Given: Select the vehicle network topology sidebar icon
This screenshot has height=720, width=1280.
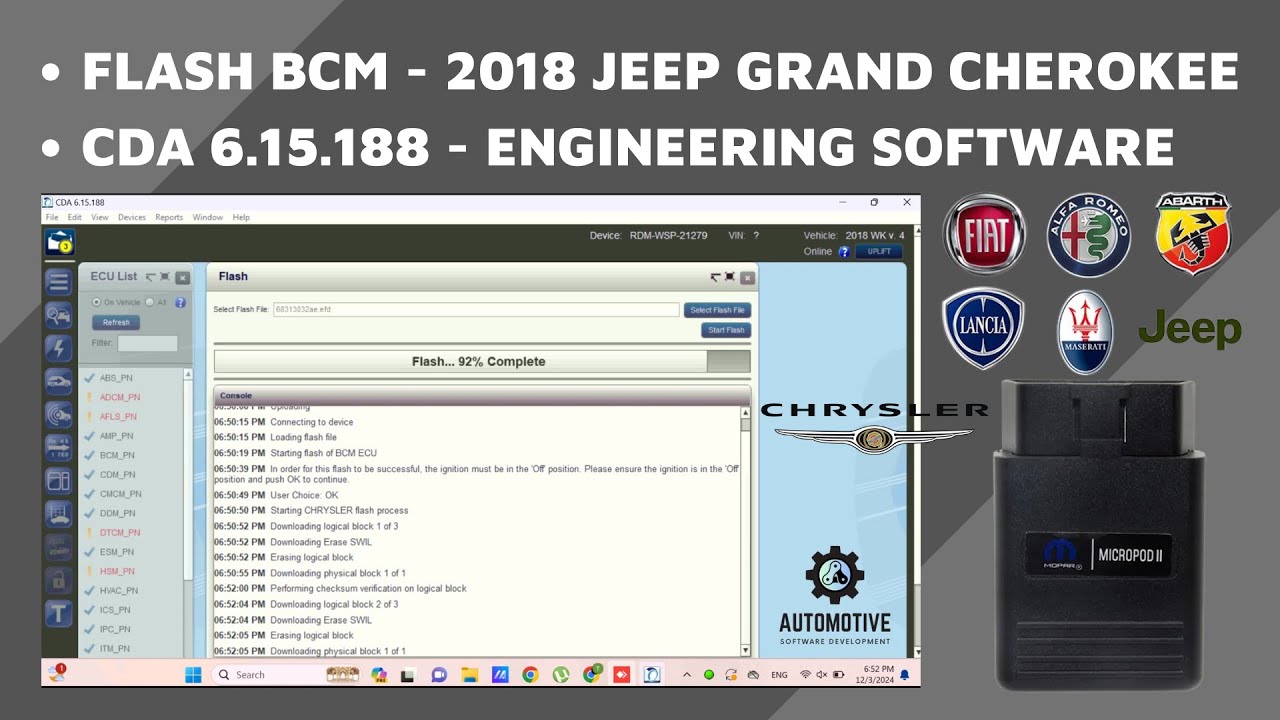Looking at the screenshot, I should pyautogui.click(x=59, y=513).
